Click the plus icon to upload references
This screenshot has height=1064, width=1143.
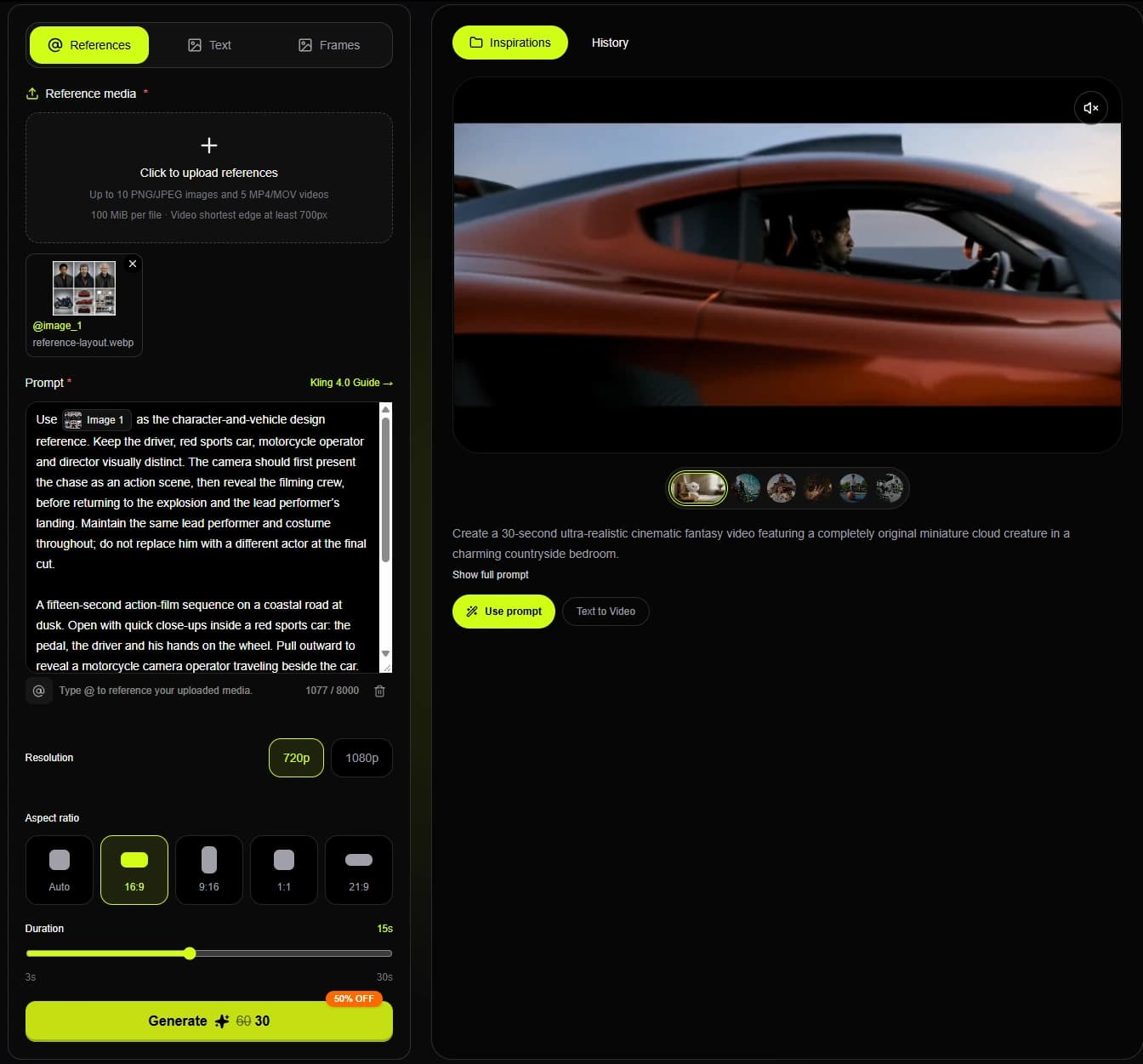click(x=209, y=145)
